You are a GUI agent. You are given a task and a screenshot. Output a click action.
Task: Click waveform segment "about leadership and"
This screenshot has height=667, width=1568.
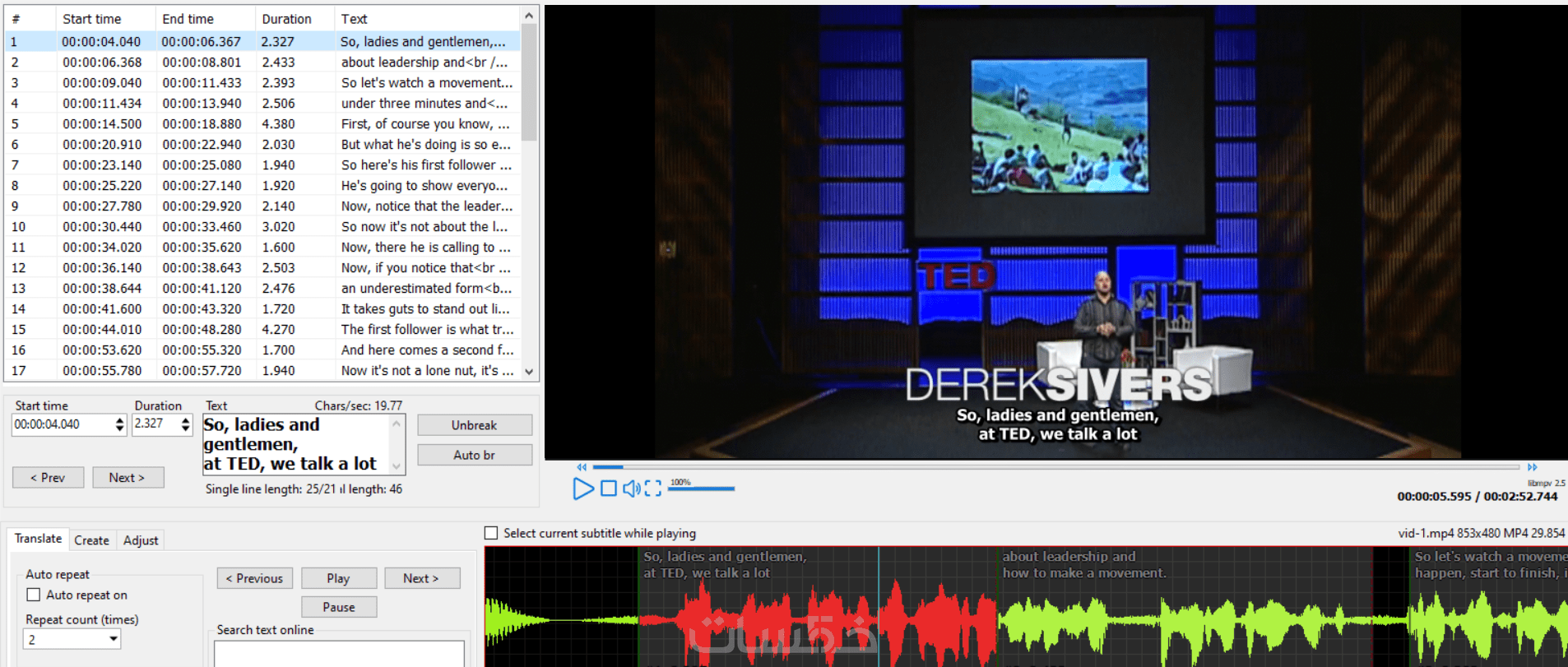(x=1185, y=607)
